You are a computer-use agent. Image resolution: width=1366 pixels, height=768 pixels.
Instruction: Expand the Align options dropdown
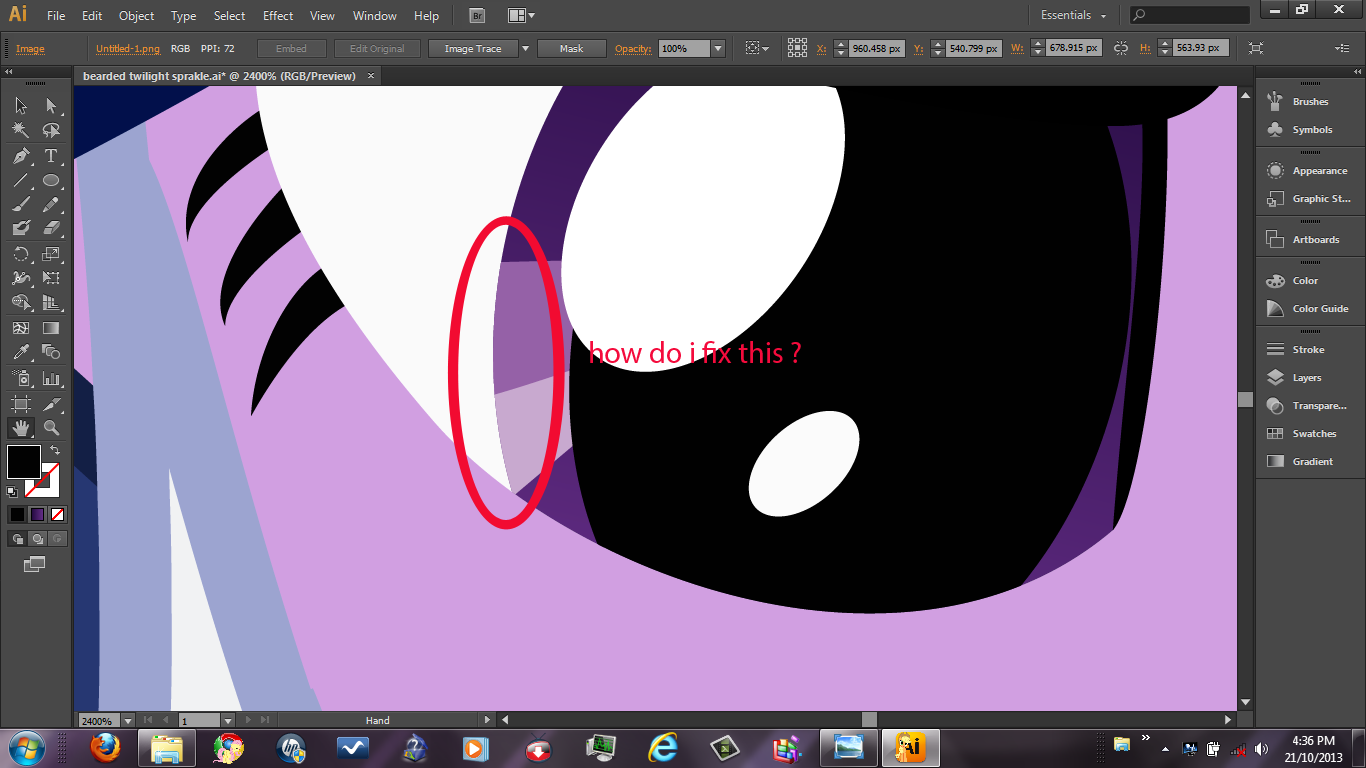pyautogui.click(x=757, y=48)
